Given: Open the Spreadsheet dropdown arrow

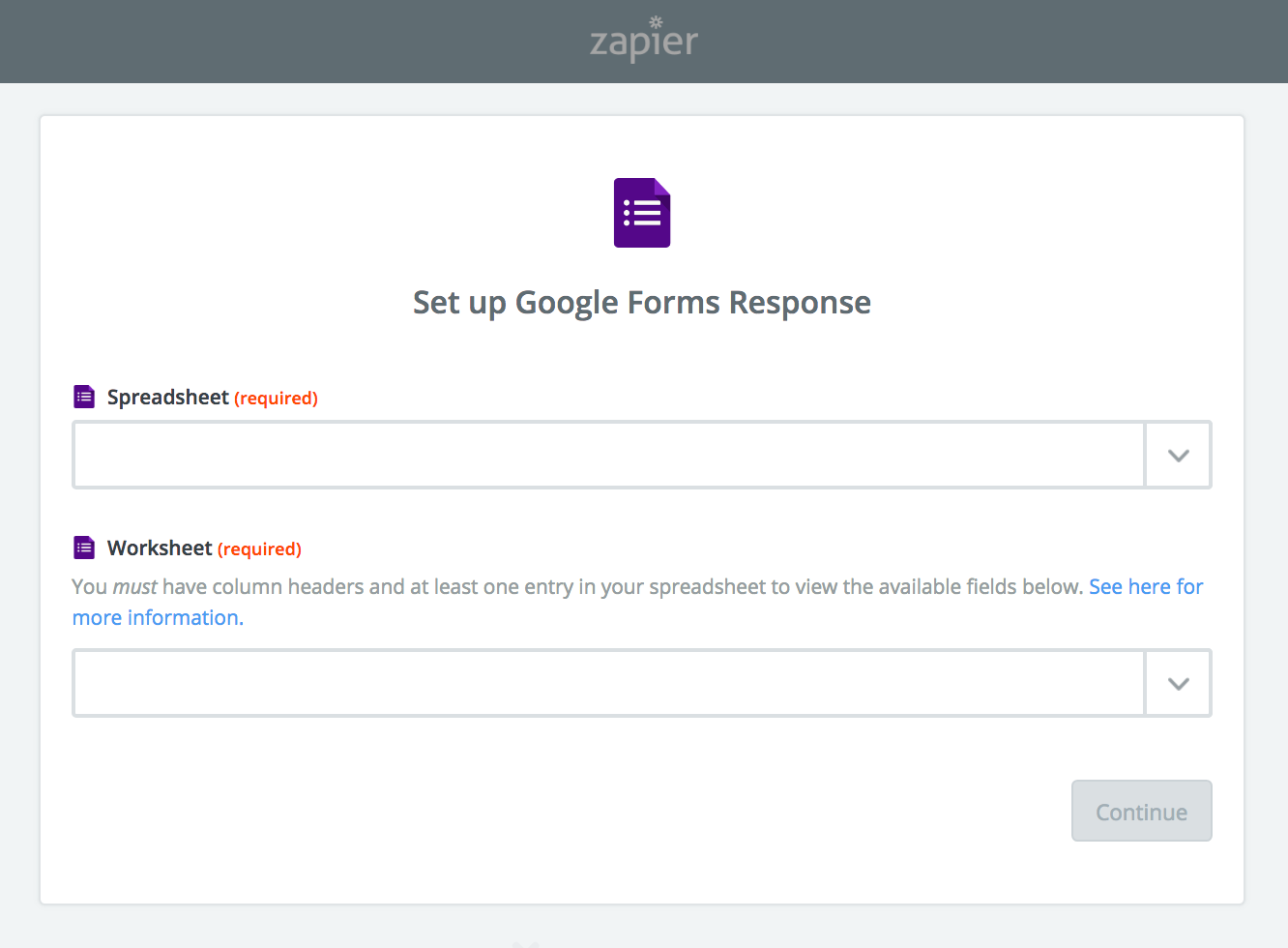Looking at the screenshot, I should (x=1178, y=455).
